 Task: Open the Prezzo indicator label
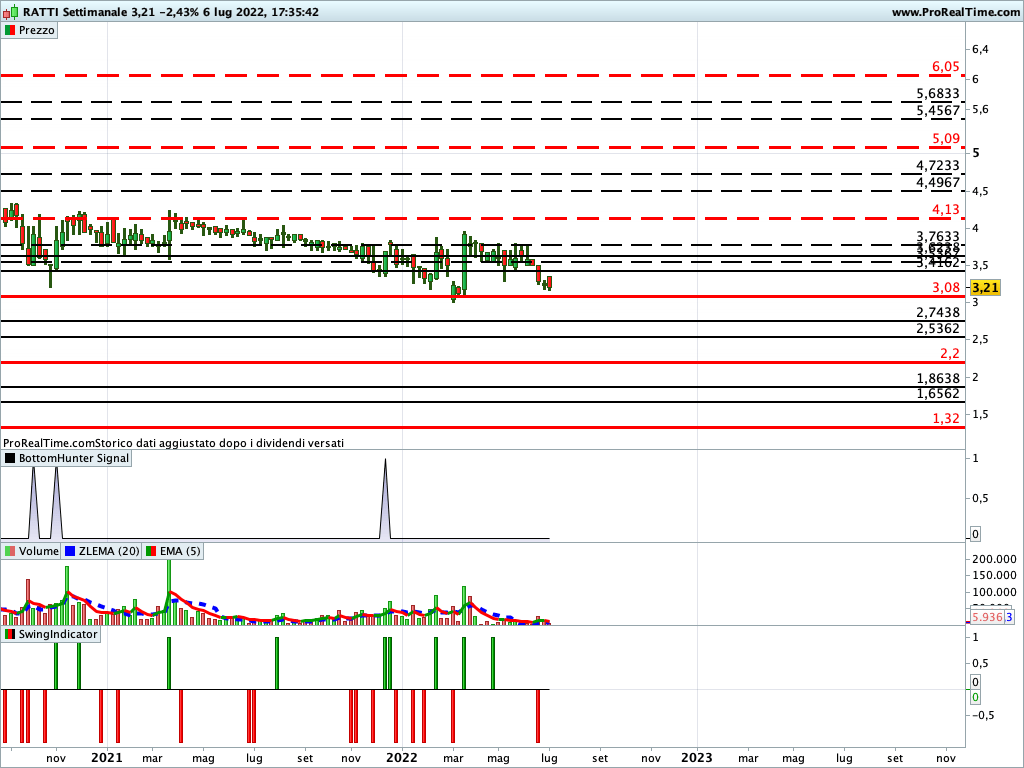pos(37,30)
